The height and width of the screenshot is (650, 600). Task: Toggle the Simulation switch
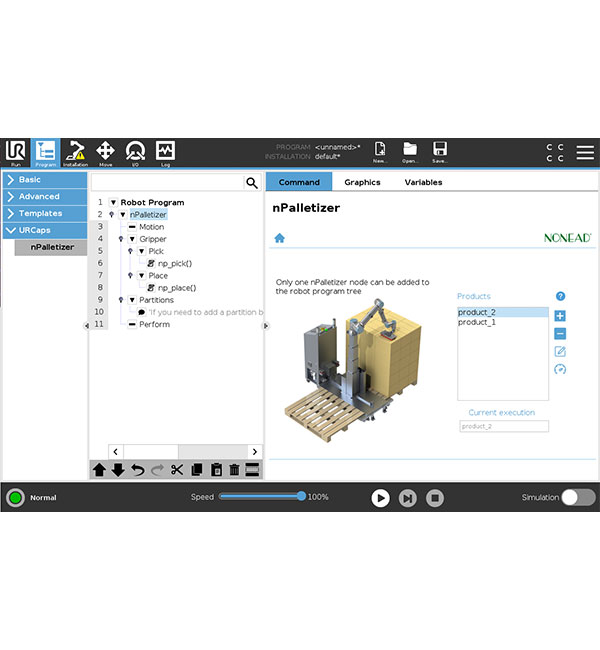pos(578,497)
